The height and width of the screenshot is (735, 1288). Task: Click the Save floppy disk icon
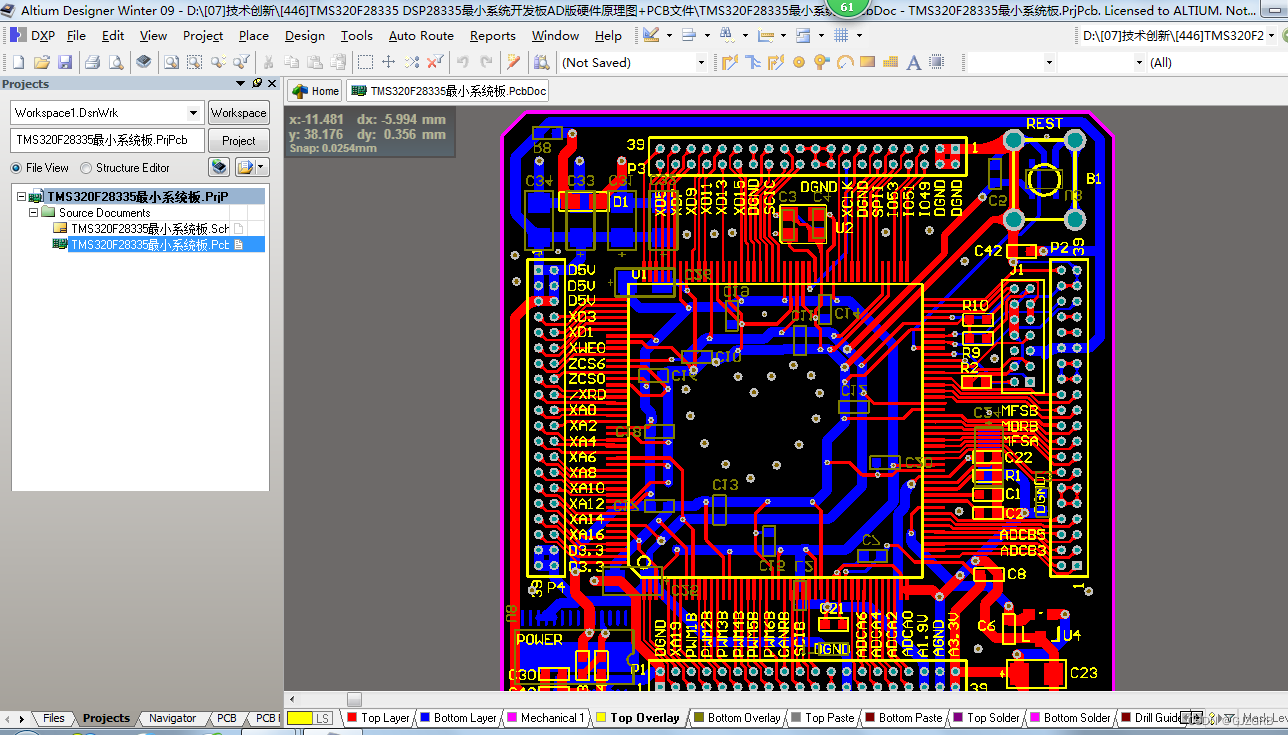tap(65, 62)
